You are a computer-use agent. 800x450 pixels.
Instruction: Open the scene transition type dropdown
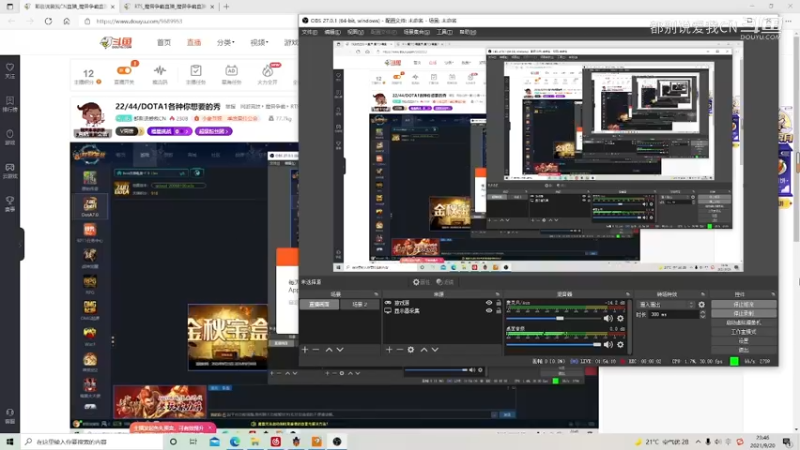[666, 305]
